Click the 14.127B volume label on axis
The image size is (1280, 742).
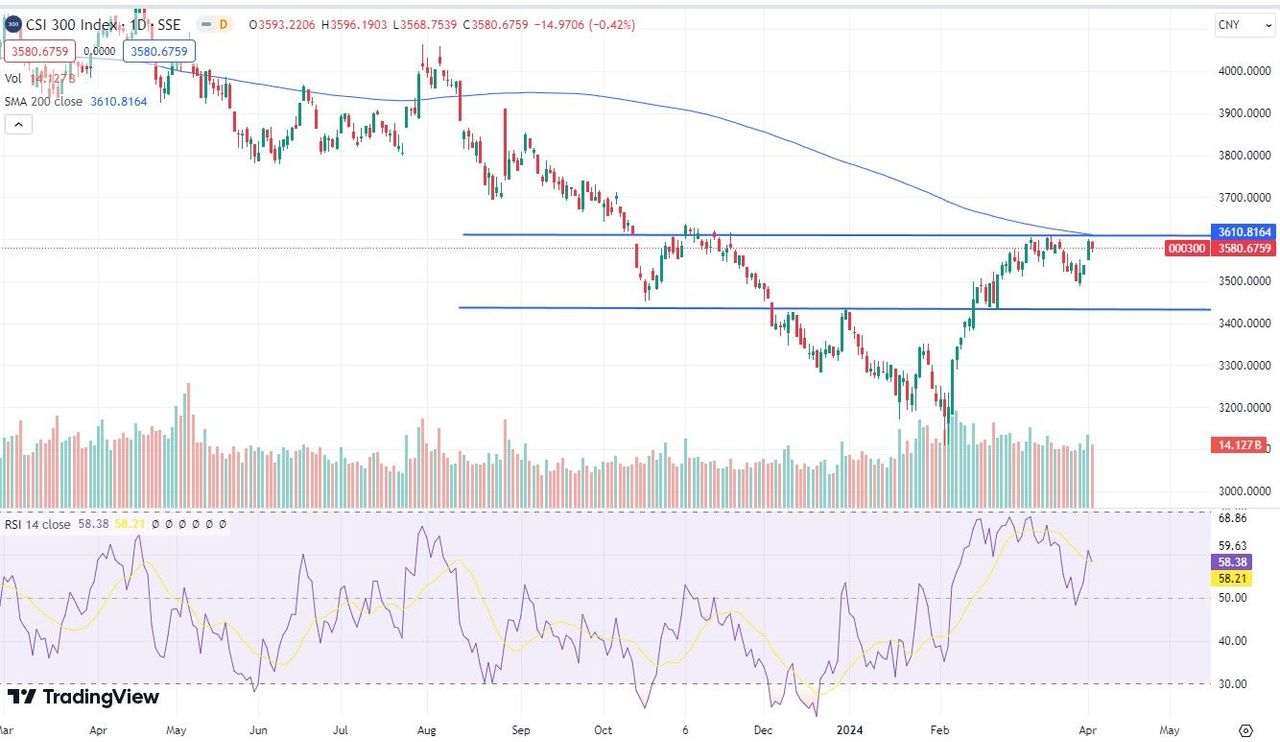[x=1242, y=445]
